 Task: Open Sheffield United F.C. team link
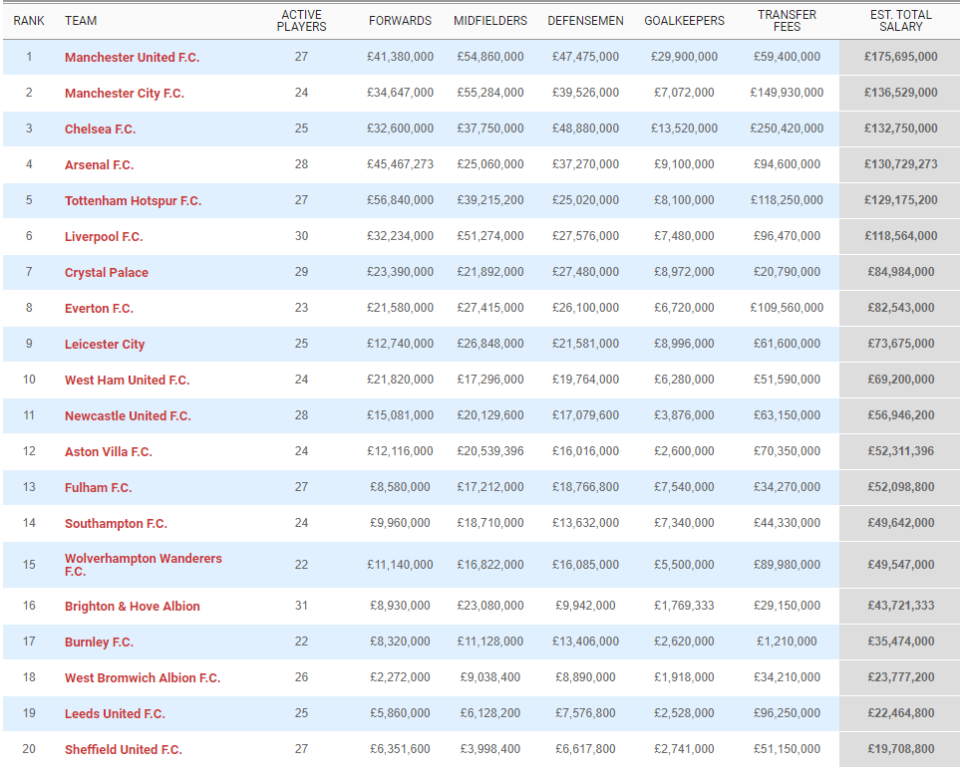pos(124,749)
